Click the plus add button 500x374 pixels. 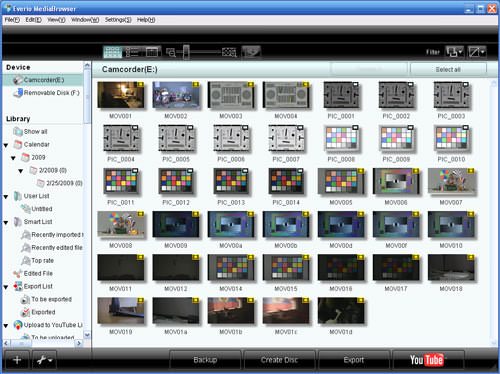point(17,360)
